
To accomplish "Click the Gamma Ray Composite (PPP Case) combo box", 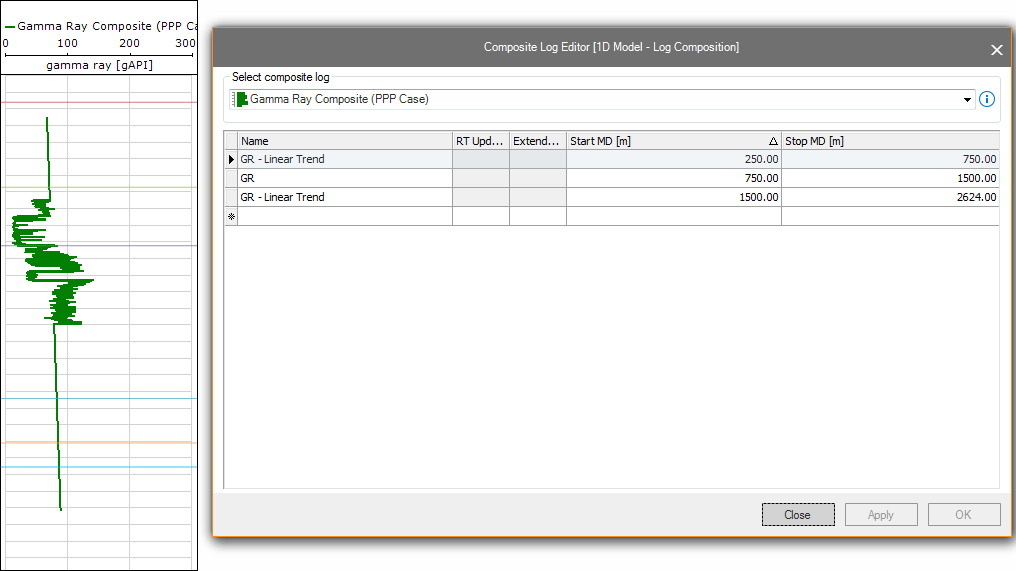I will point(600,99).
